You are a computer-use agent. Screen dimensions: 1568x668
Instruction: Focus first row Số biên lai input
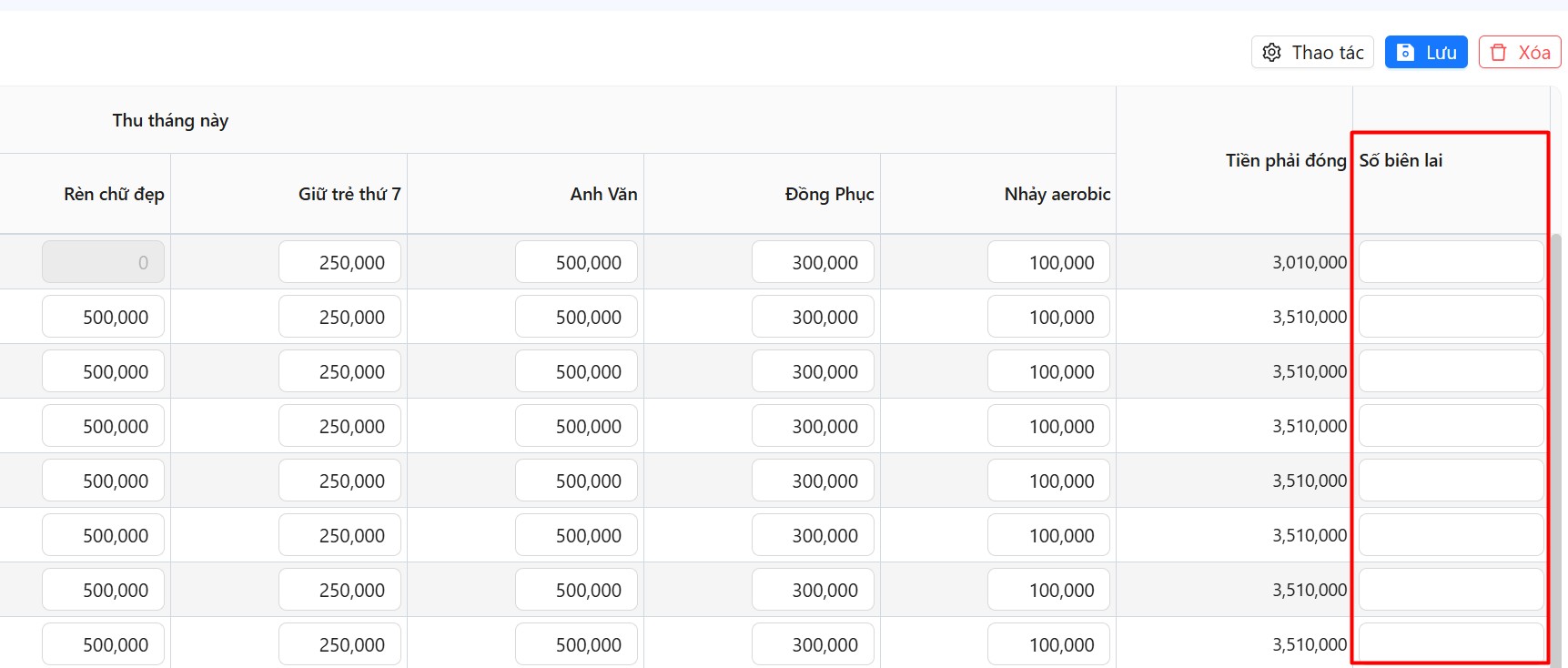(1450, 262)
